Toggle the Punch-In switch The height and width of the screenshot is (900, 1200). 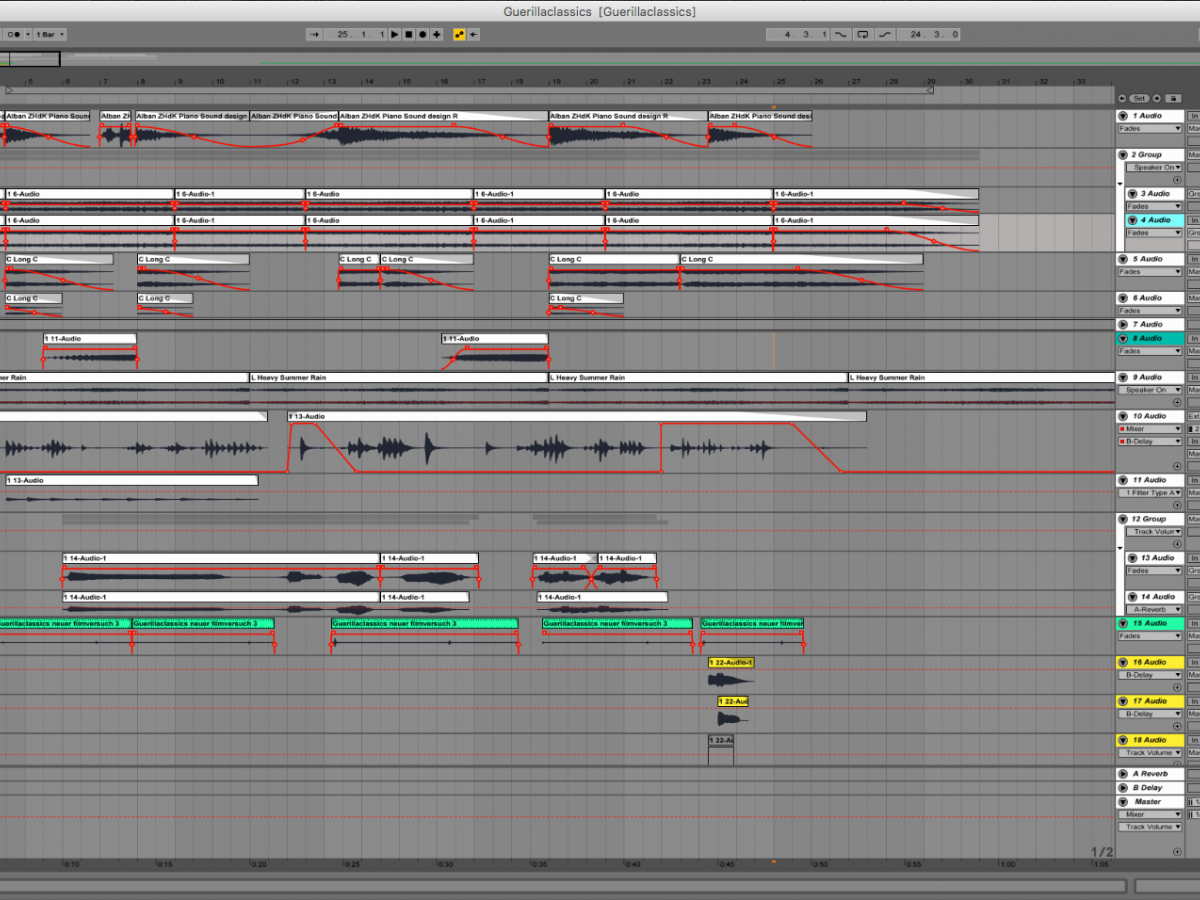coord(840,34)
